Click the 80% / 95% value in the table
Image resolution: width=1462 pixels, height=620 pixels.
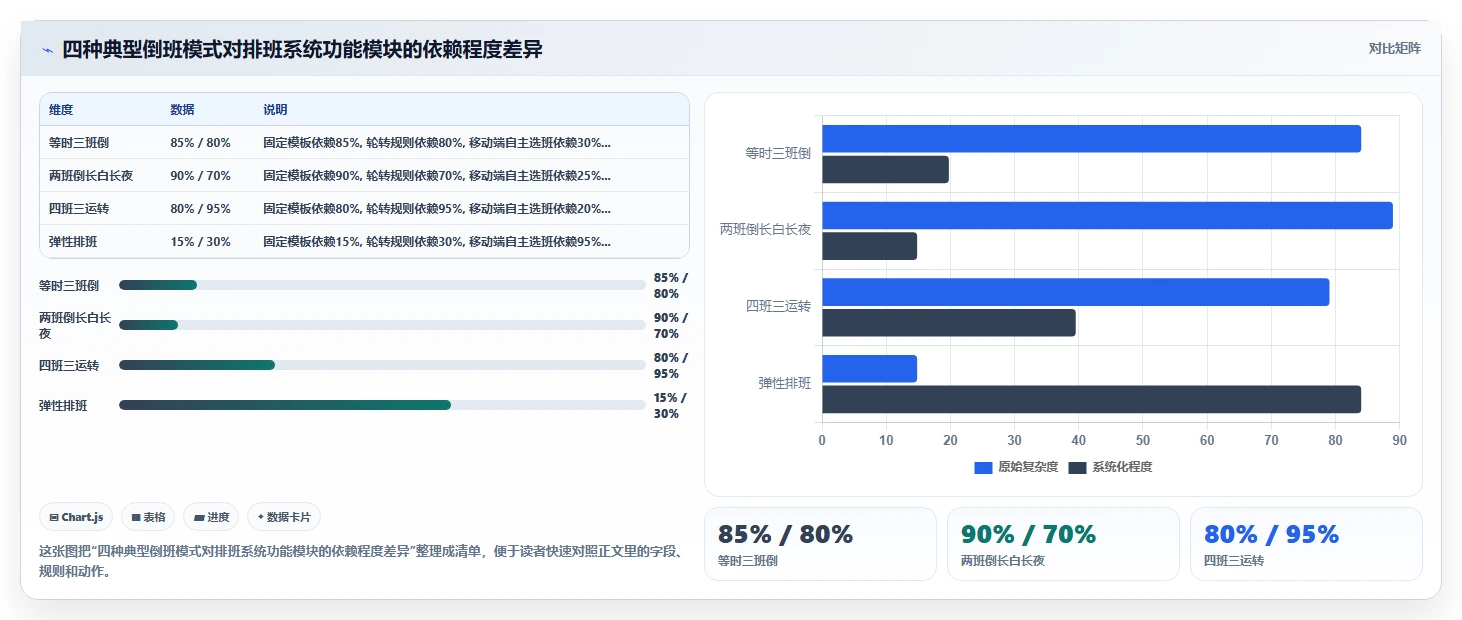click(200, 208)
